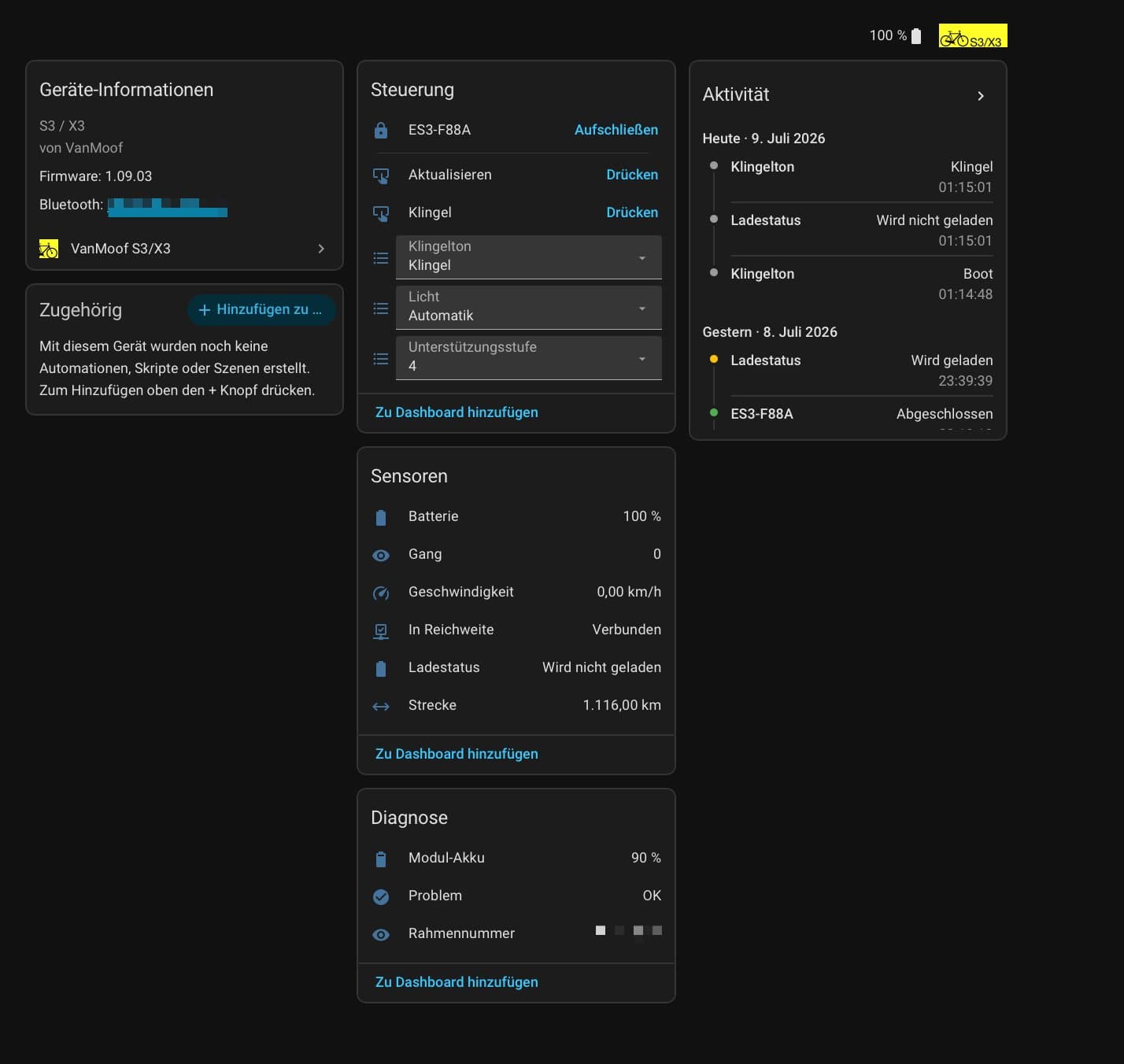Click the eye icon beside Gang

tap(381, 555)
